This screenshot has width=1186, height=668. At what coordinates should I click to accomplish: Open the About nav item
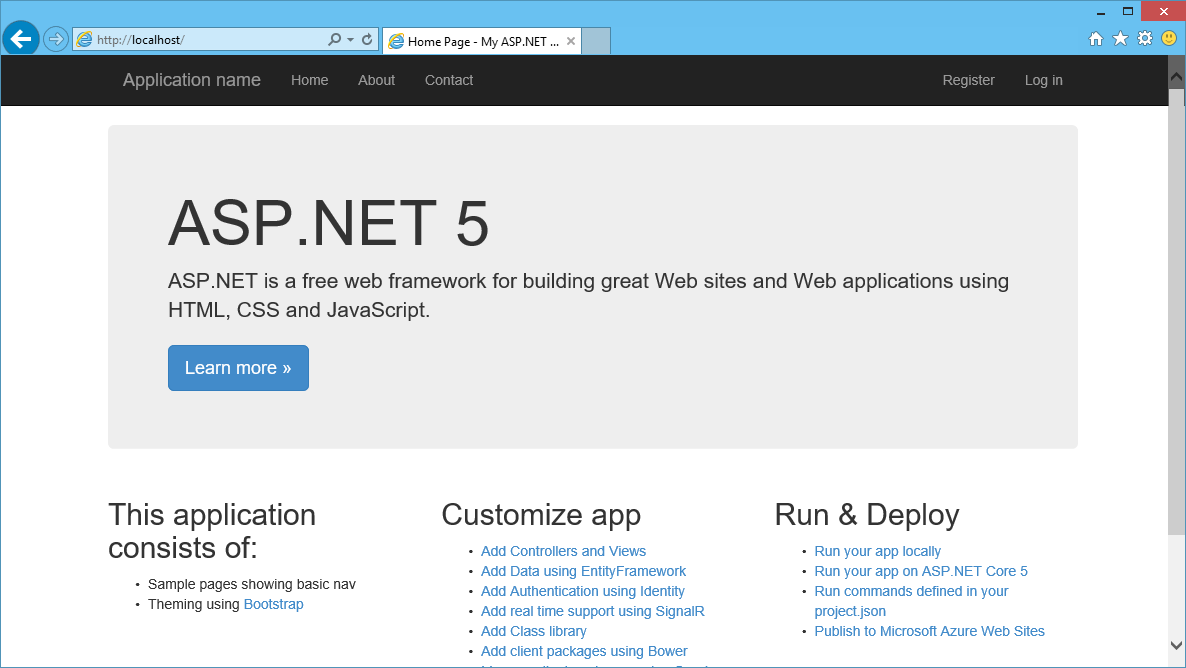point(377,80)
